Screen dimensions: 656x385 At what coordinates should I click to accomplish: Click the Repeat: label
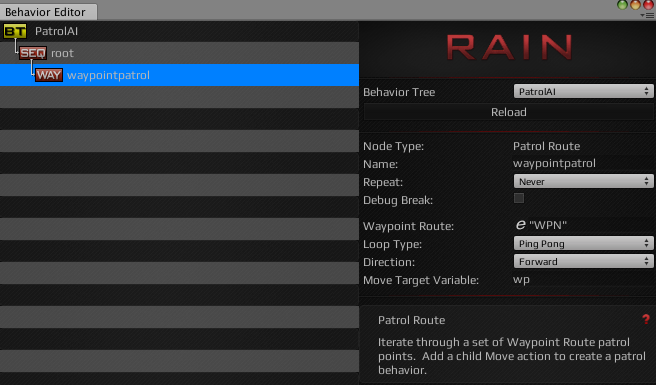pos(383,182)
